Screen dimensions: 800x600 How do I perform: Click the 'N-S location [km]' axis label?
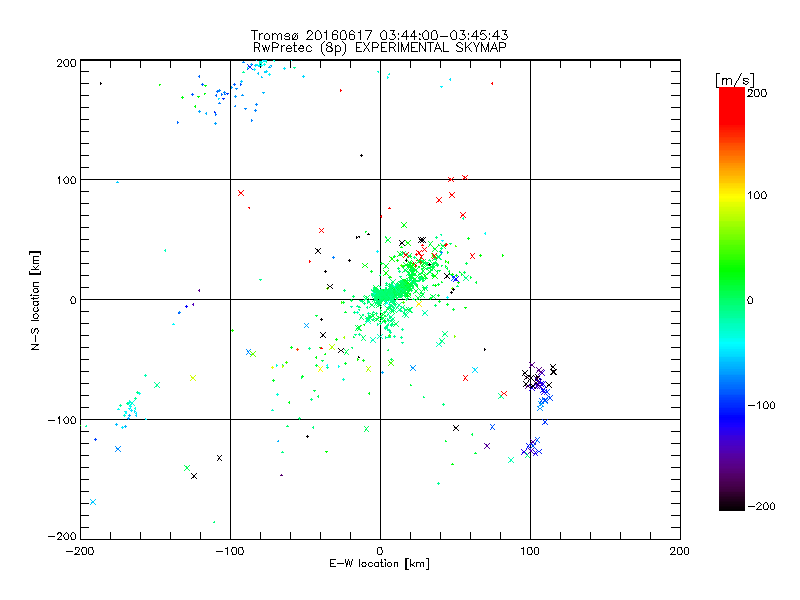pos(35,300)
